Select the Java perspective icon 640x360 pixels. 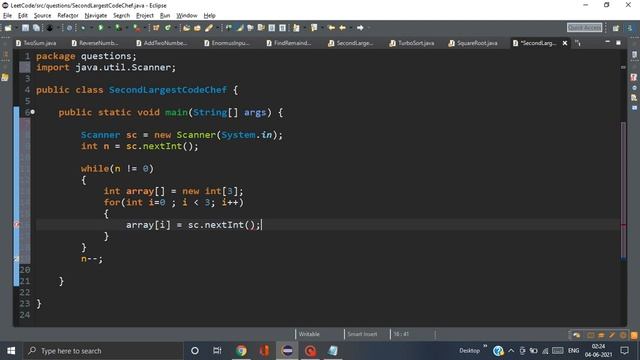[630, 28]
